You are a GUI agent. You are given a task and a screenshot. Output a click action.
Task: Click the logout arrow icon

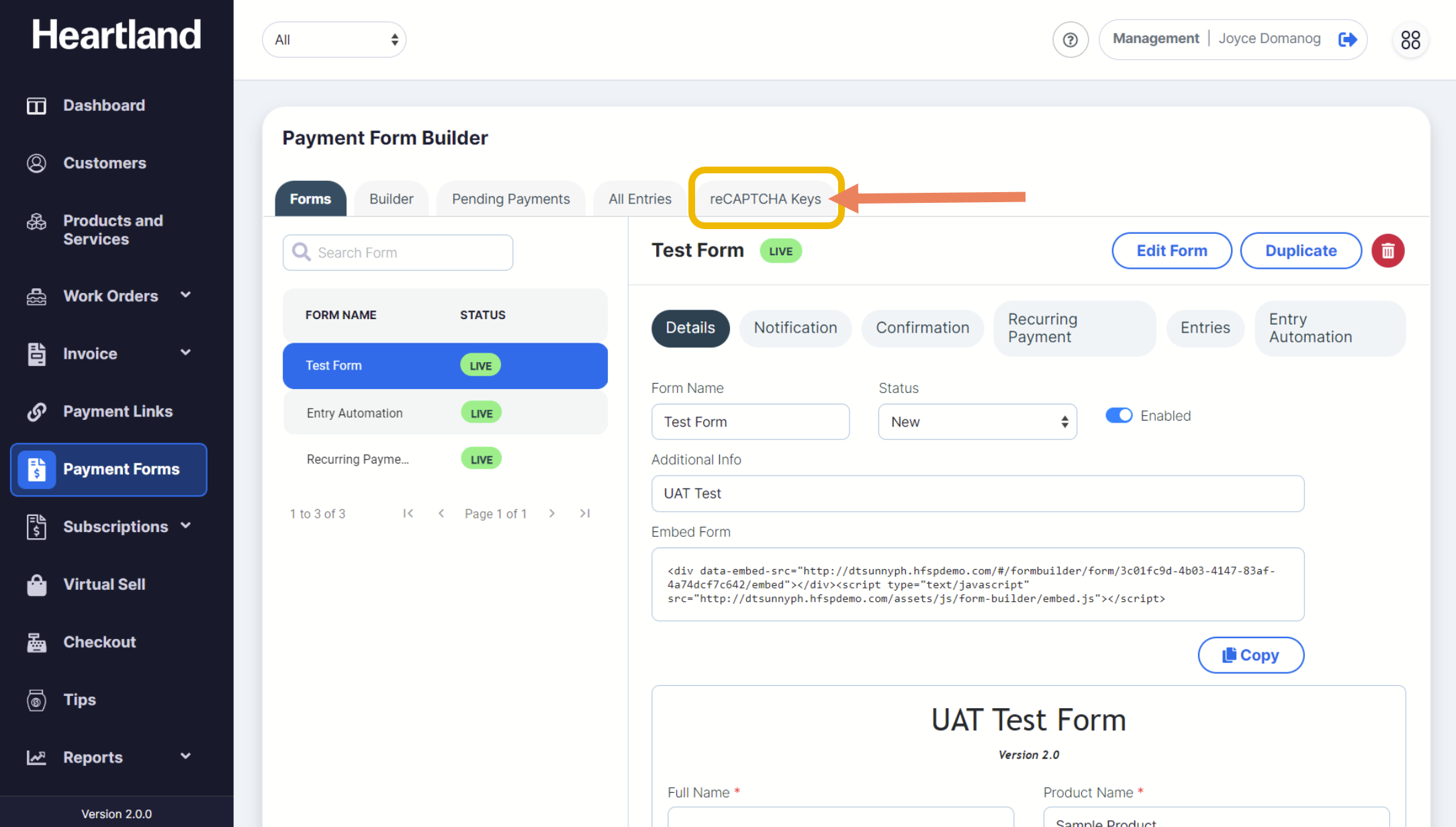[1347, 40]
